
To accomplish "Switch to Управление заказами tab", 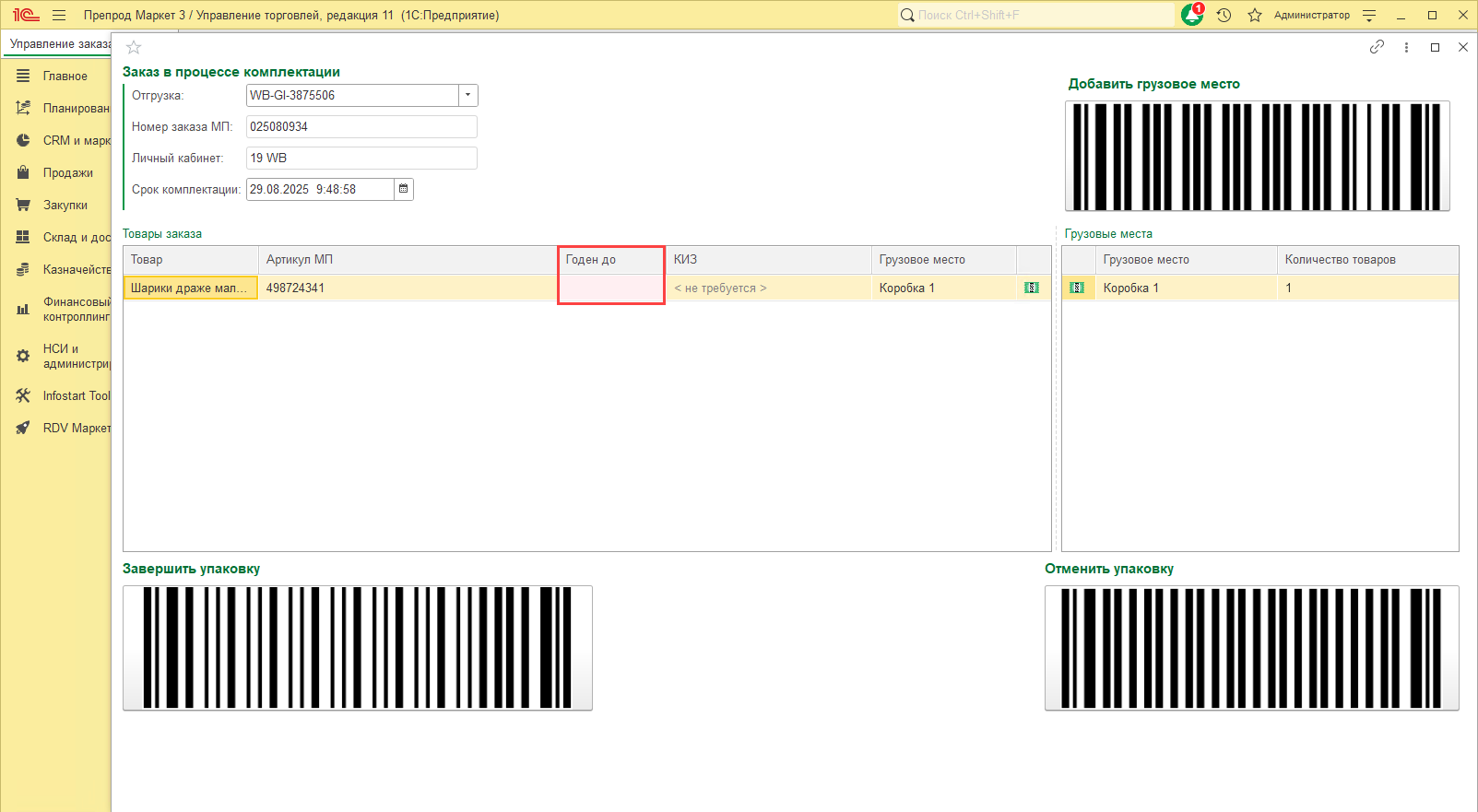I will [59, 43].
